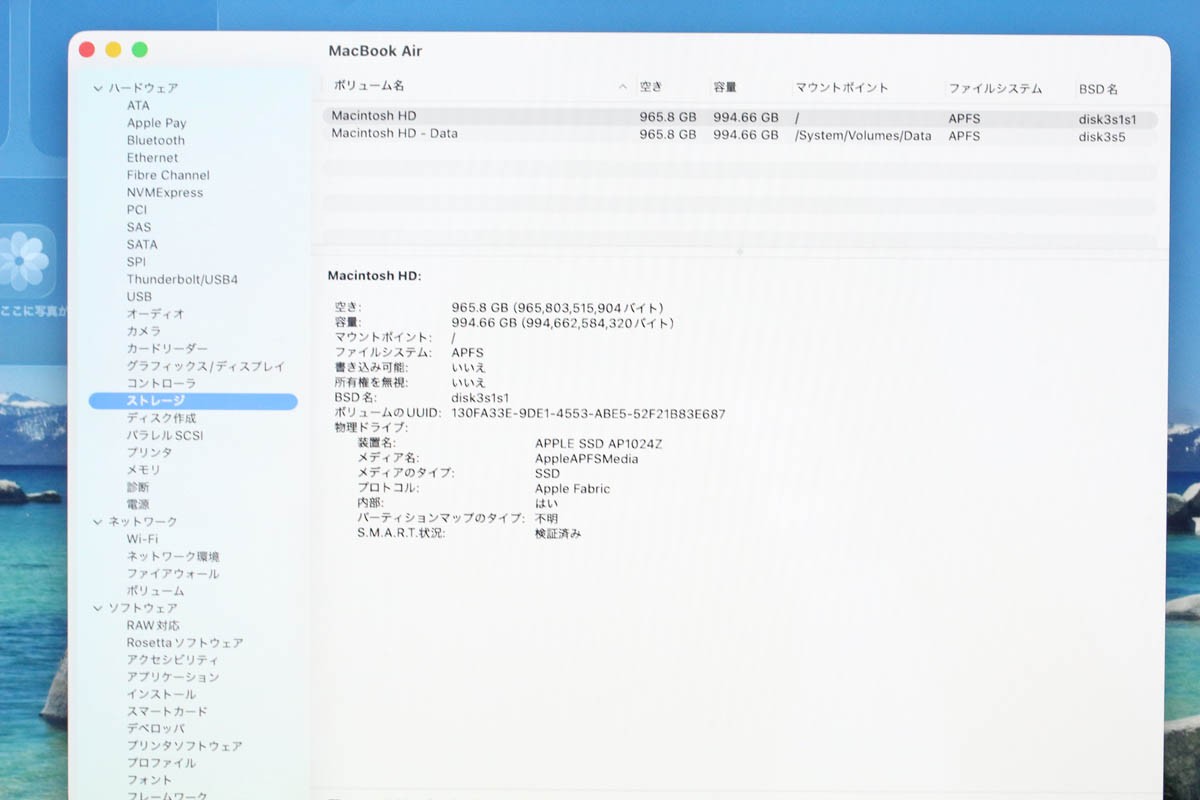Click the AppleAPFSMedia media name value

click(586, 459)
